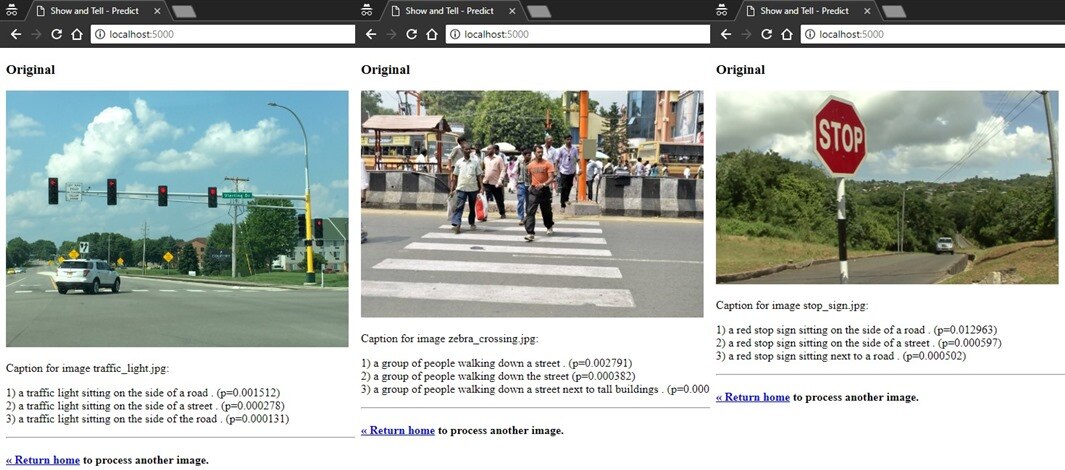The width and height of the screenshot is (1065, 470).
Task: Close the tab in left browser window
Action: tap(158, 12)
